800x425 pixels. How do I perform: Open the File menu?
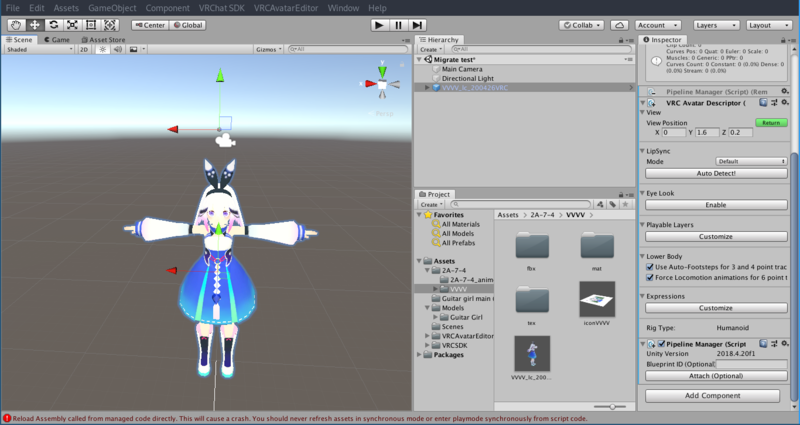13,8
